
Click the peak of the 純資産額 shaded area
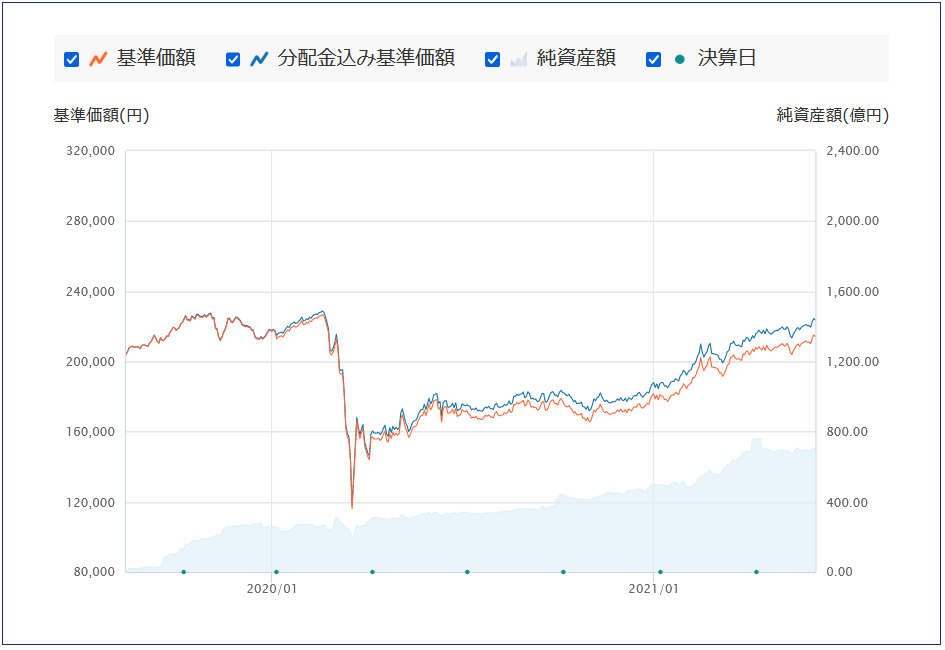[756, 440]
